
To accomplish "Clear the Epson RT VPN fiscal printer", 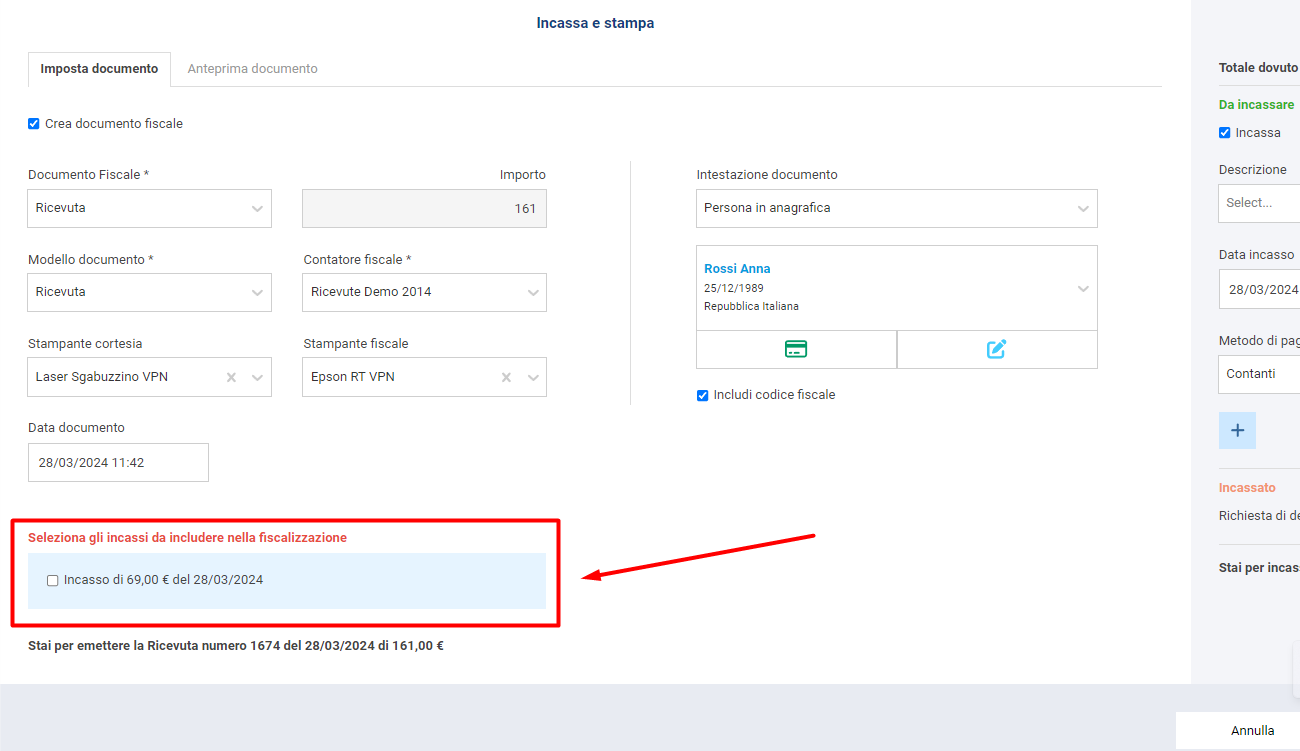I will pos(506,377).
